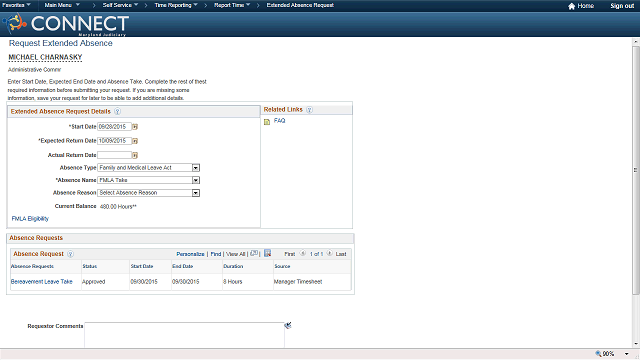The image size is (640, 360).
Task: Click Extended Absence Request breadcrumb
Action: 300,5
